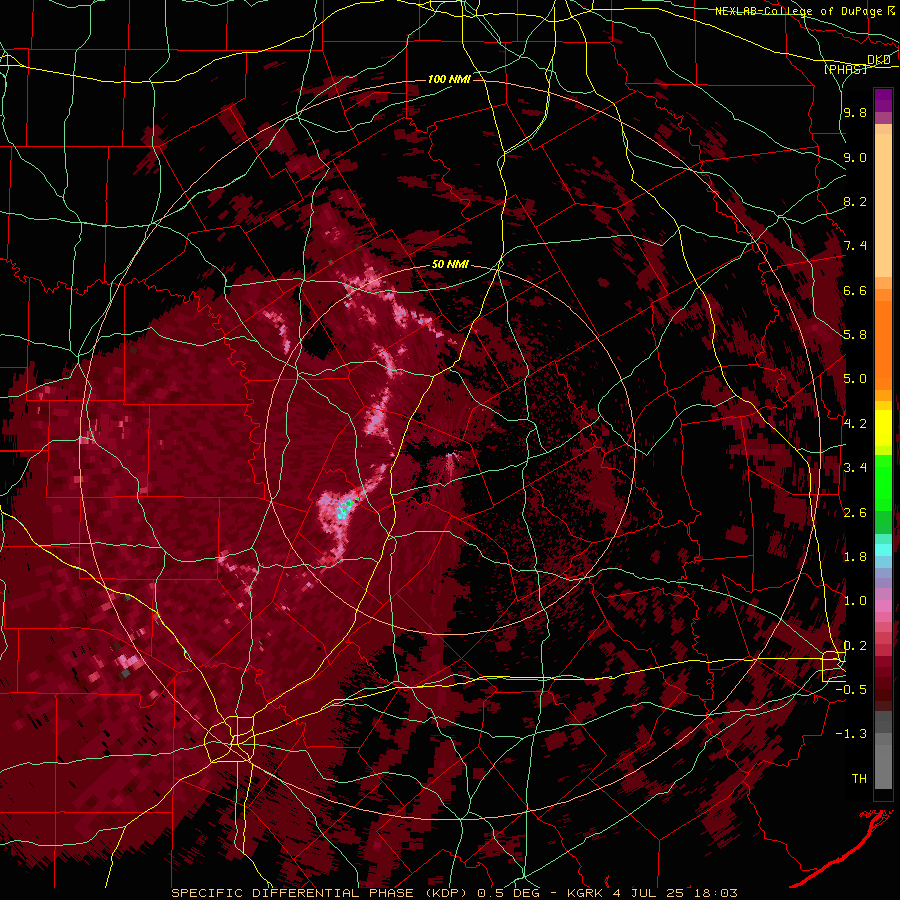Pick the gray bottom color bar segment

tap(883, 766)
